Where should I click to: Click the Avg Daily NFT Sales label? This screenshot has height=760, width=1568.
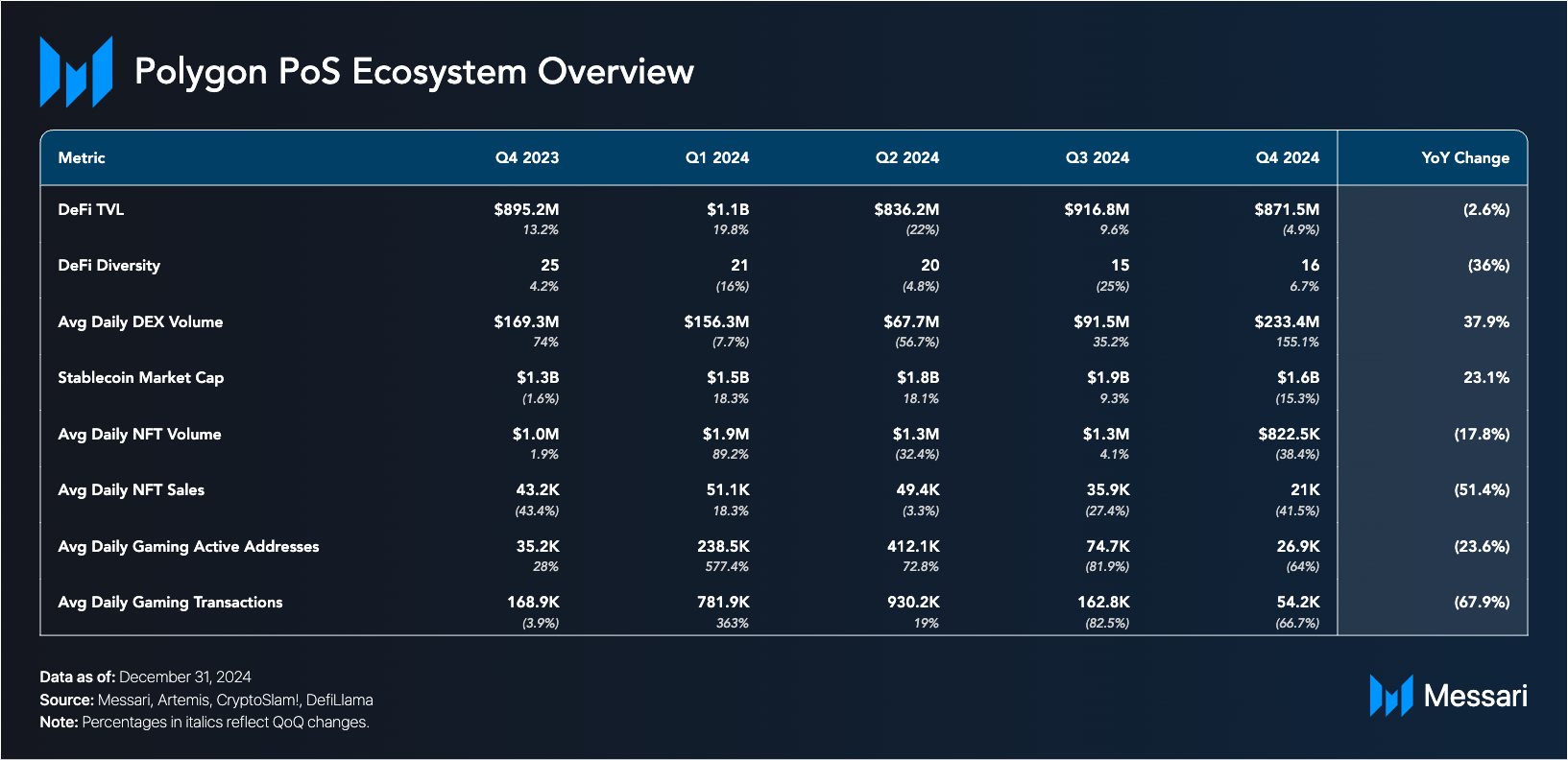(131, 489)
